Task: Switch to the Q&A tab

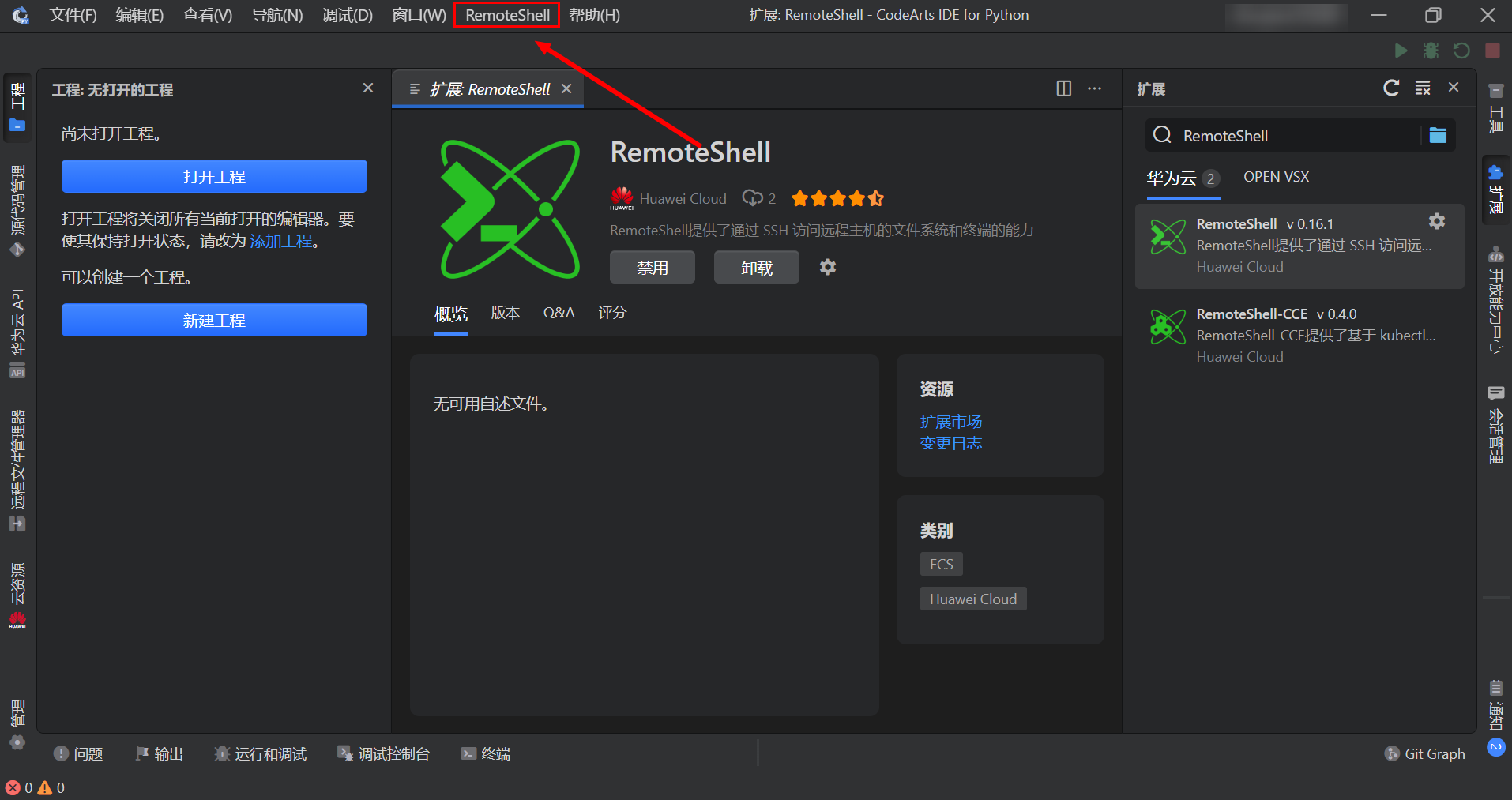Action: [559, 313]
